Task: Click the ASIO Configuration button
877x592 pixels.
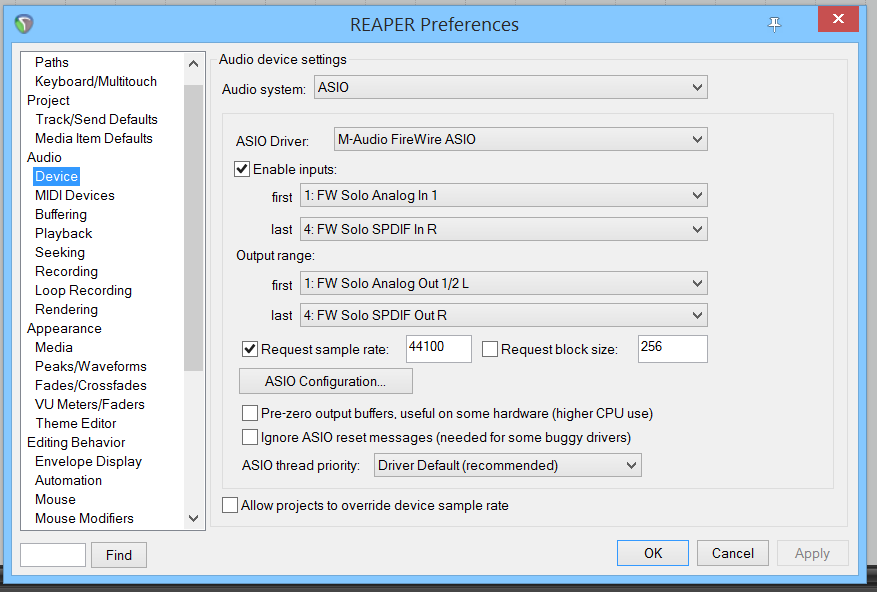Action: point(326,381)
